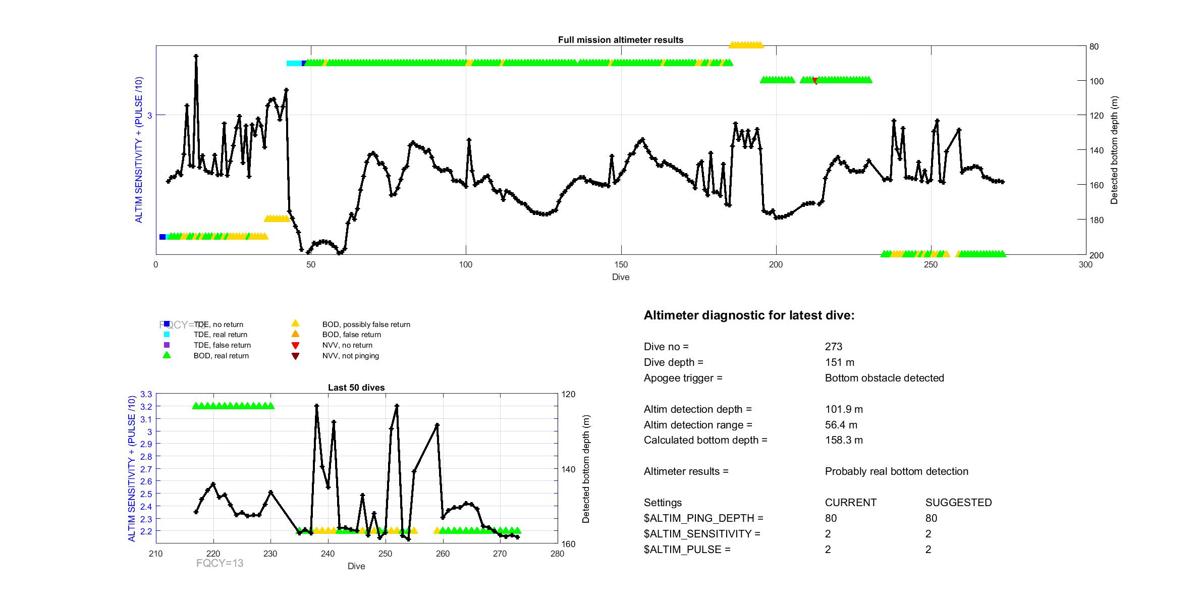Image resolution: width=1200 pixels, height=611 pixels.
Task: Click the 'Dive' x-axis label of the full mission plot
Action: pyautogui.click(x=620, y=277)
